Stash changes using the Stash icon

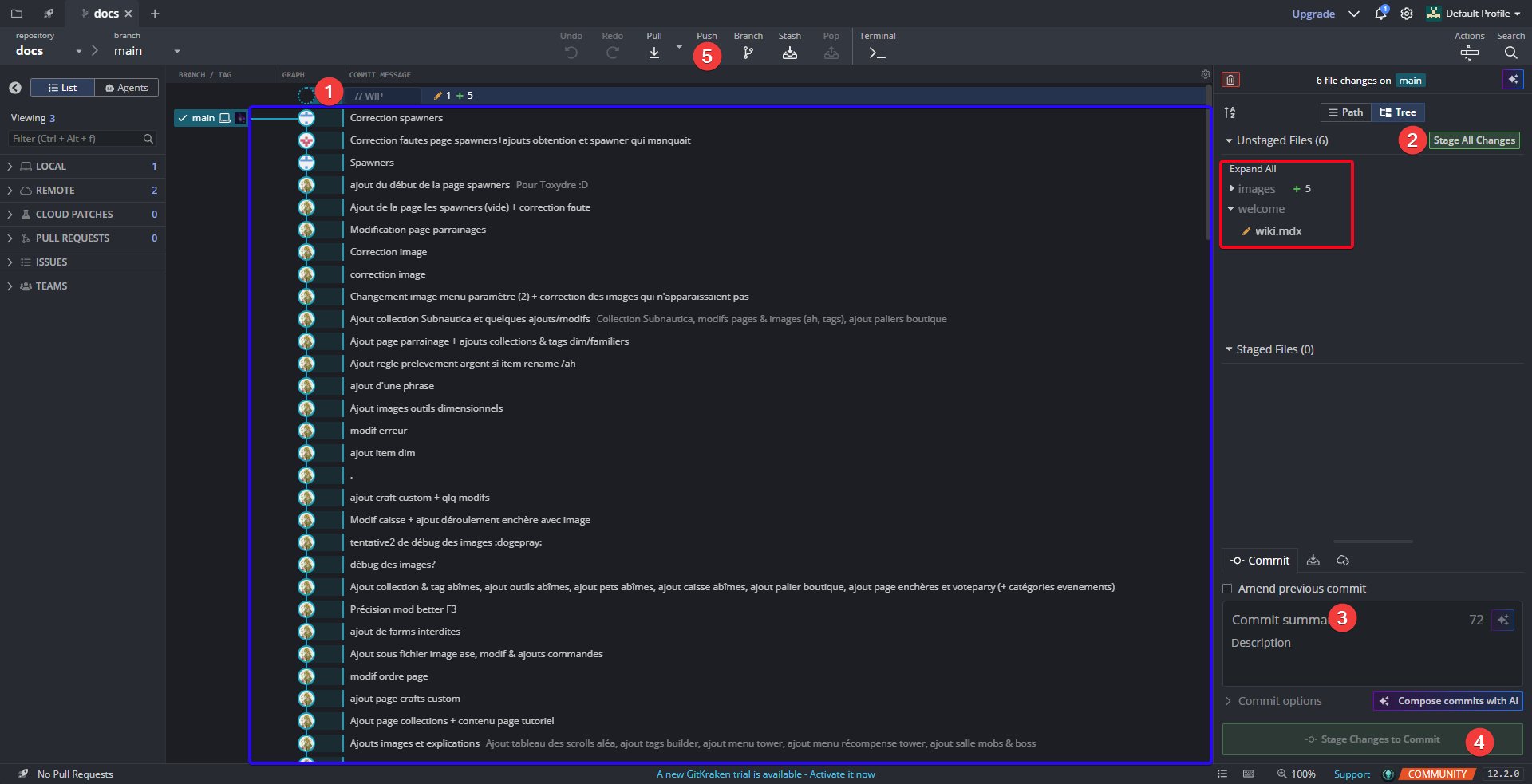click(790, 53)
